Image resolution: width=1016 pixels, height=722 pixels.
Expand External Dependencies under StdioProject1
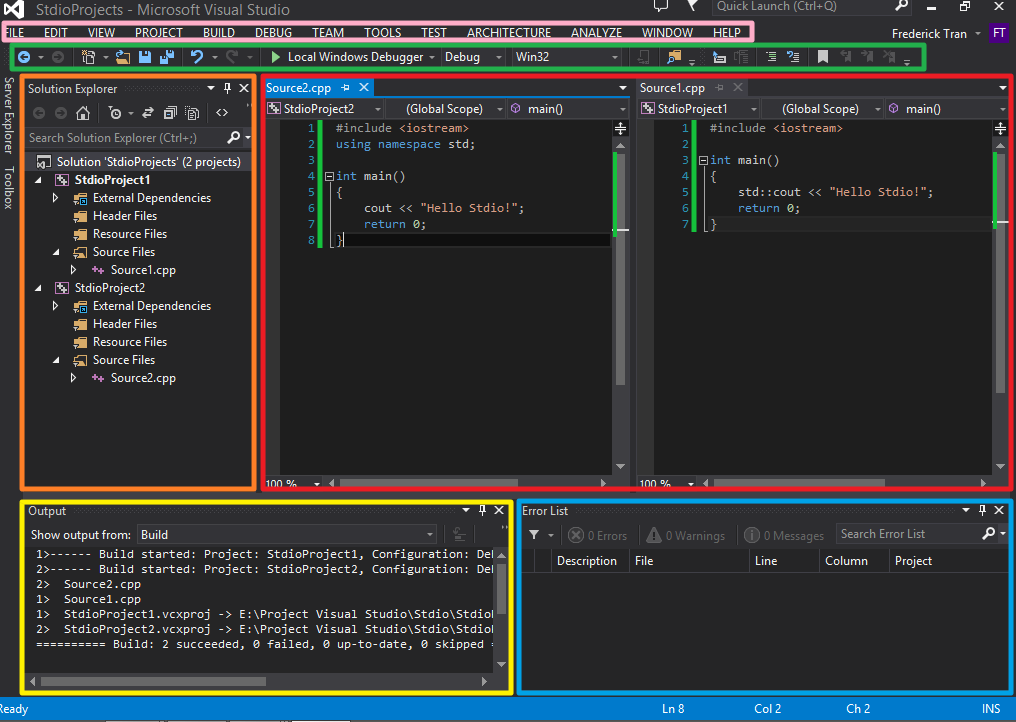click(x=56, y=198)
